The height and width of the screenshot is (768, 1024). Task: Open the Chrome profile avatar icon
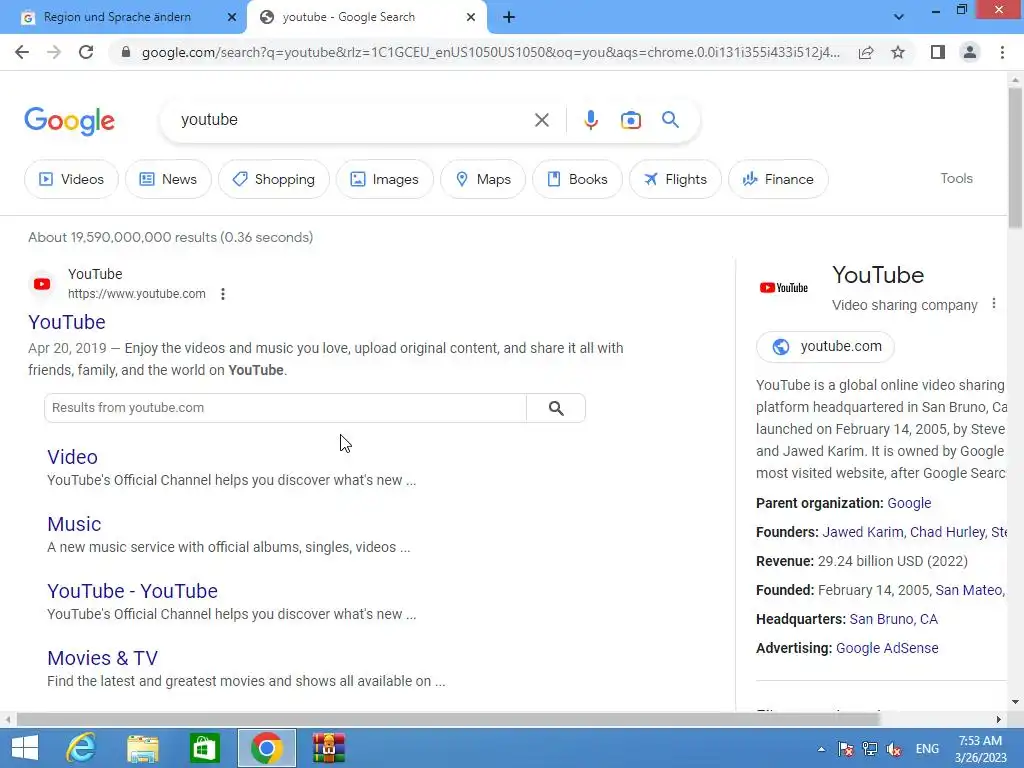[970, 52]
